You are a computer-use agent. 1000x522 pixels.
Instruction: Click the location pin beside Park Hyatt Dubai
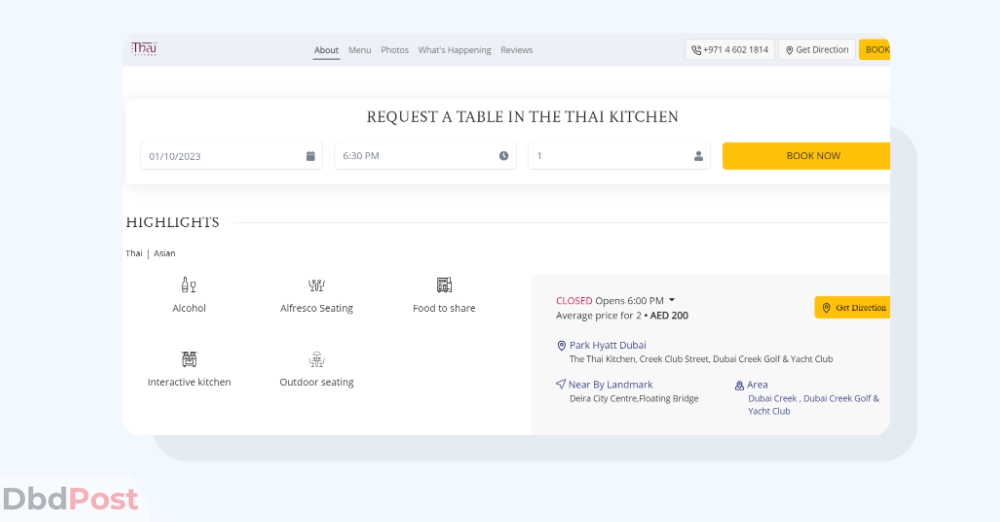click(x=562, y=346)
